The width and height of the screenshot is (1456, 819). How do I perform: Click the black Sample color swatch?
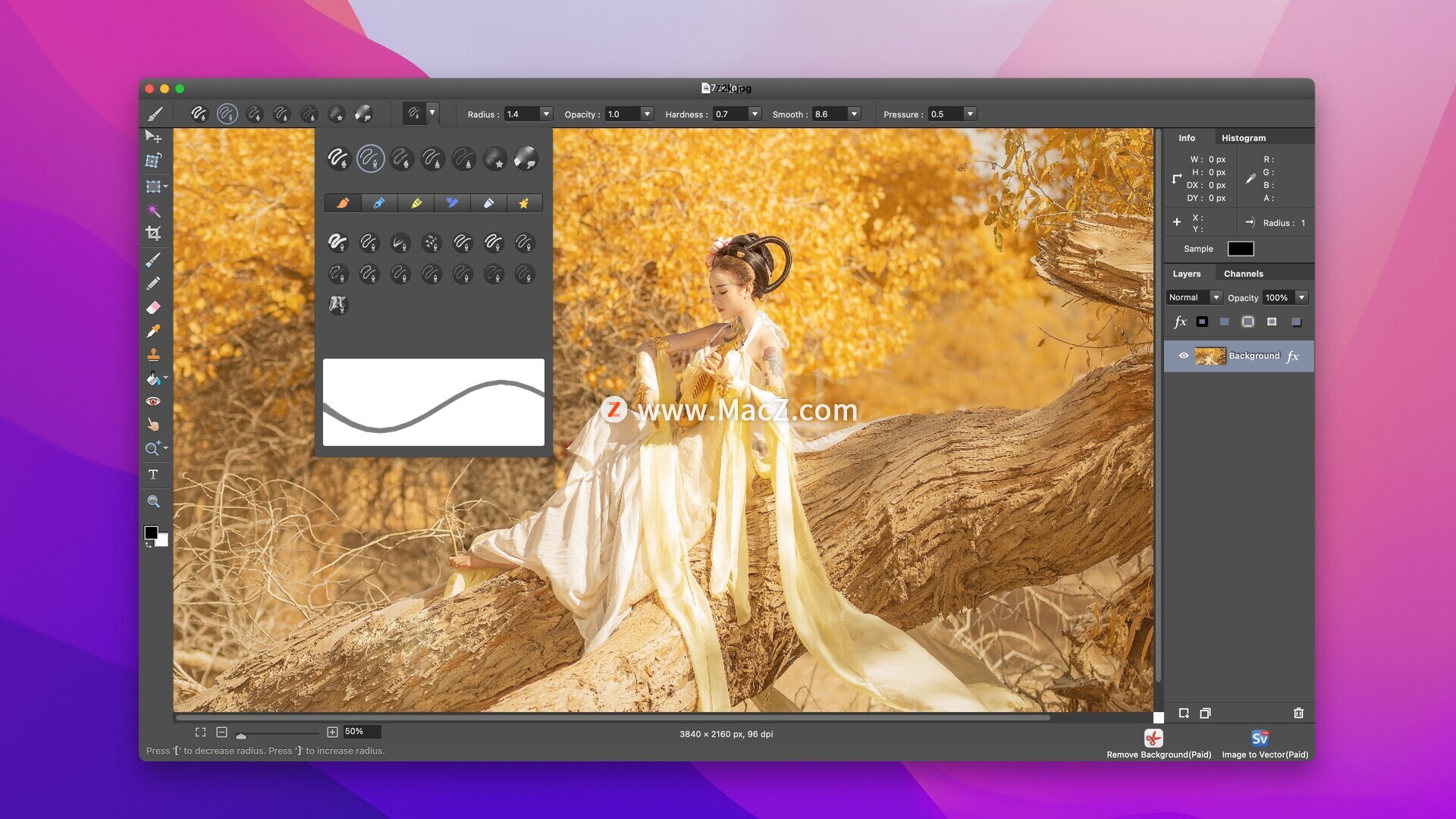tap(1241, 249)
